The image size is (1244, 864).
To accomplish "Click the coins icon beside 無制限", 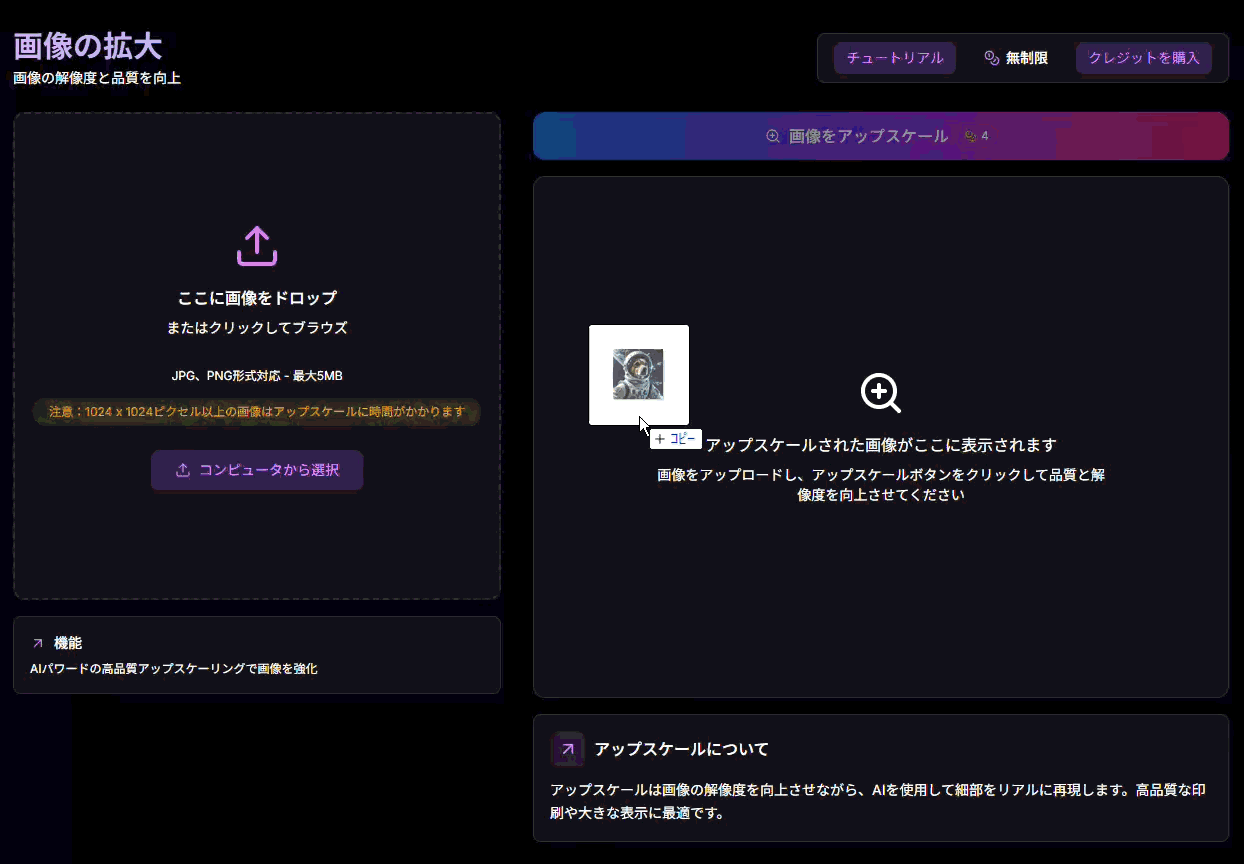I will (x=991, y=58).
